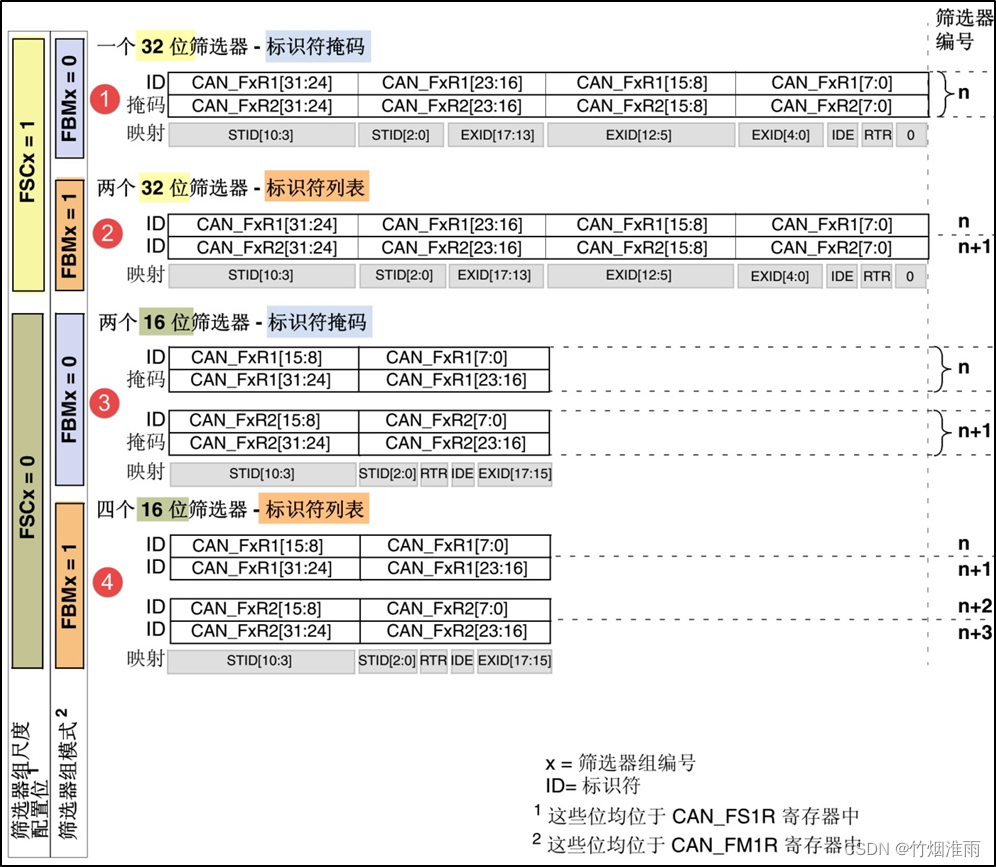
Task: Click 'EXID[17:13]' in the one 32-bit mask mapping
Action: (497, 135)
